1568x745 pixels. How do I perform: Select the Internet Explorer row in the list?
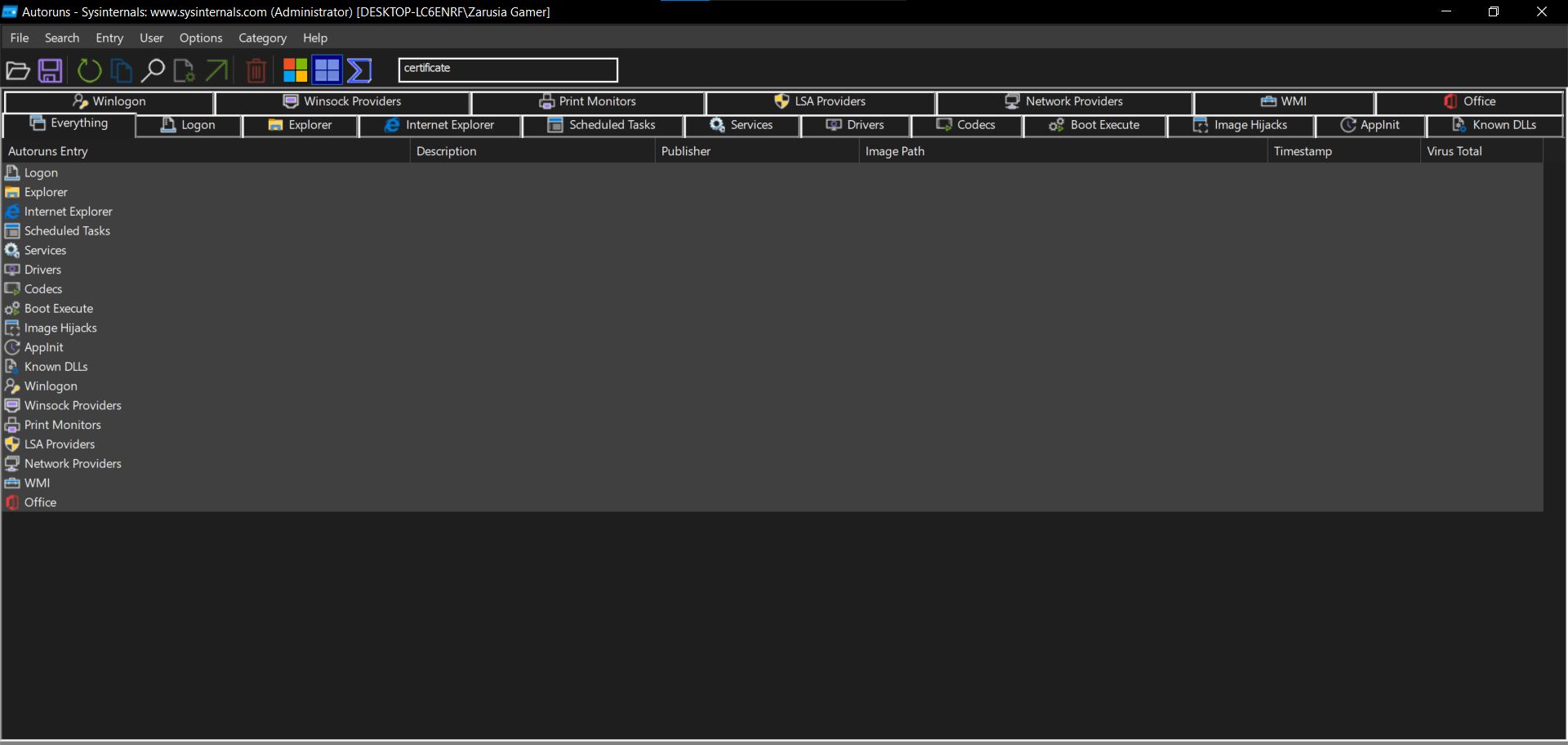click(x=773, y=212)
